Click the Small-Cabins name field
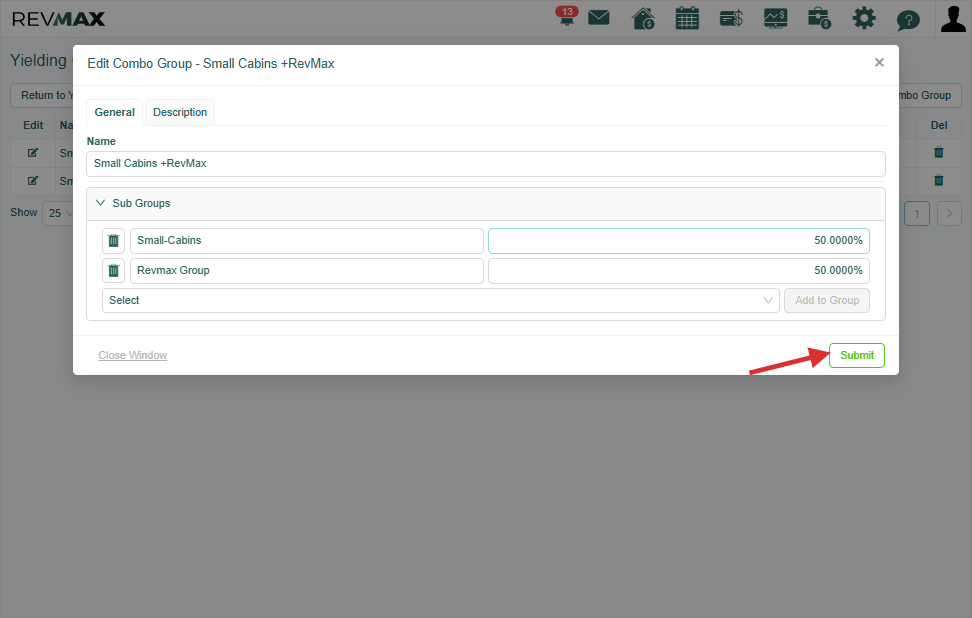This screenshot has height=618, width=972. tap(307, 241)
